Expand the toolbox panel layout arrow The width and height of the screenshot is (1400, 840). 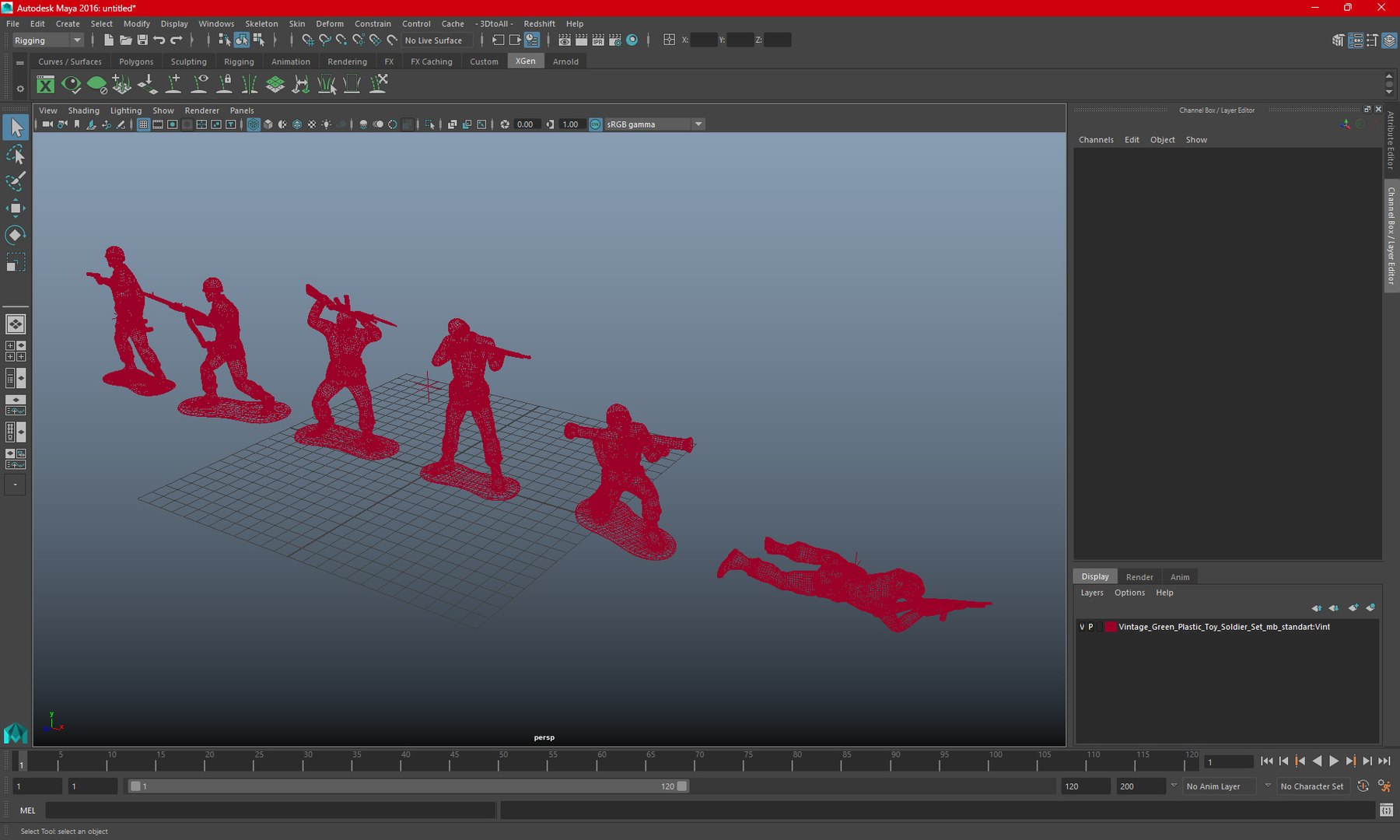tap(15, 485)
